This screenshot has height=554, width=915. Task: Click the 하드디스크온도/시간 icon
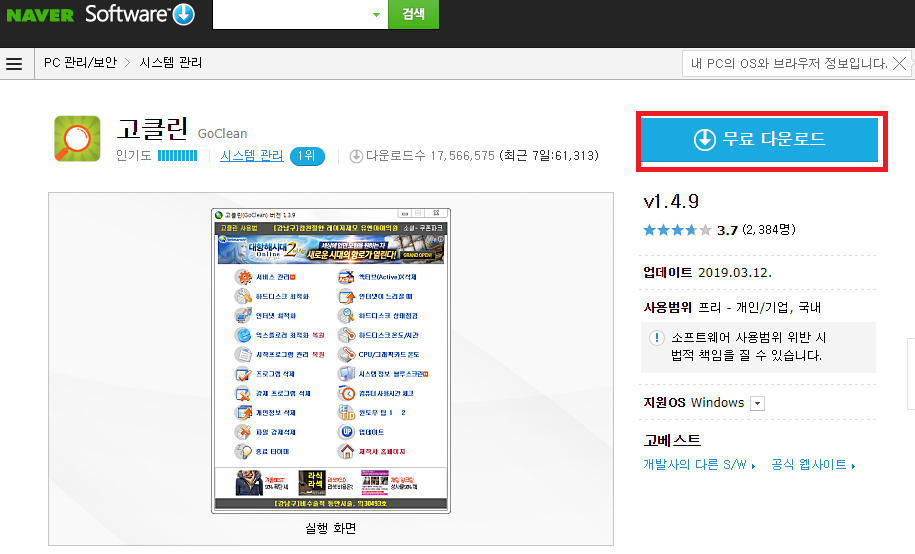point(347,335)
